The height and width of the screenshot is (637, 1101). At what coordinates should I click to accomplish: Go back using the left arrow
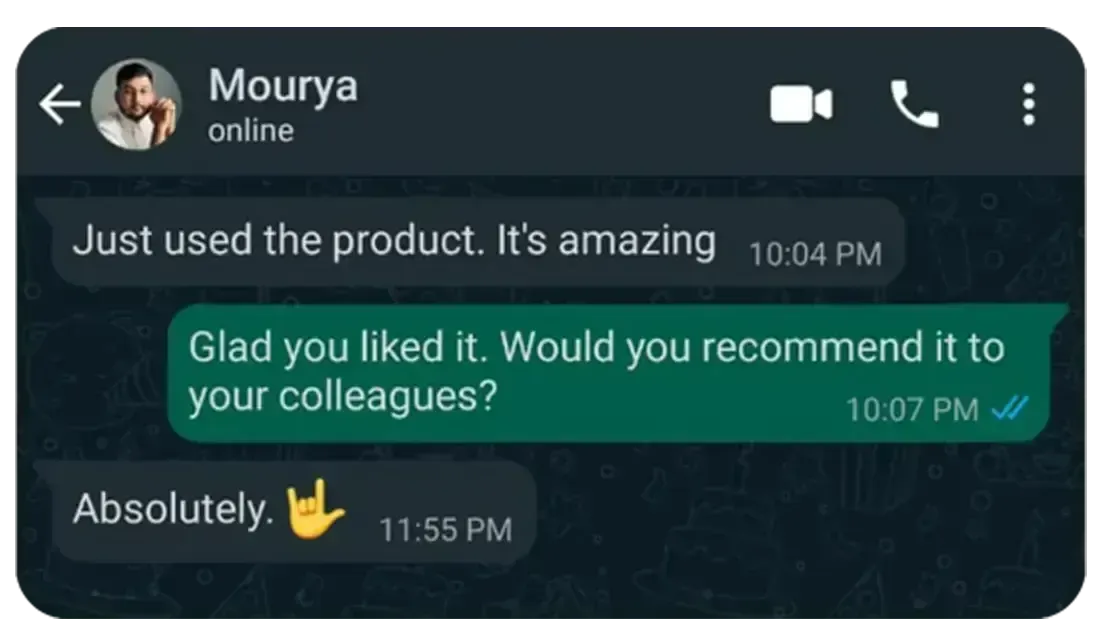tap(60, 104)
